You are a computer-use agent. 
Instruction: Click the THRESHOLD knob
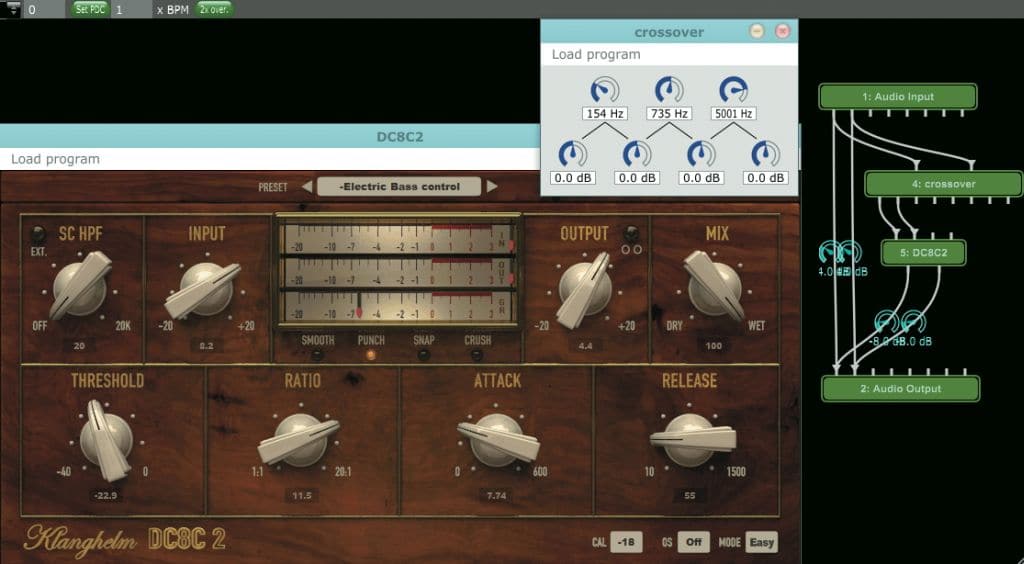click(107, 440)
